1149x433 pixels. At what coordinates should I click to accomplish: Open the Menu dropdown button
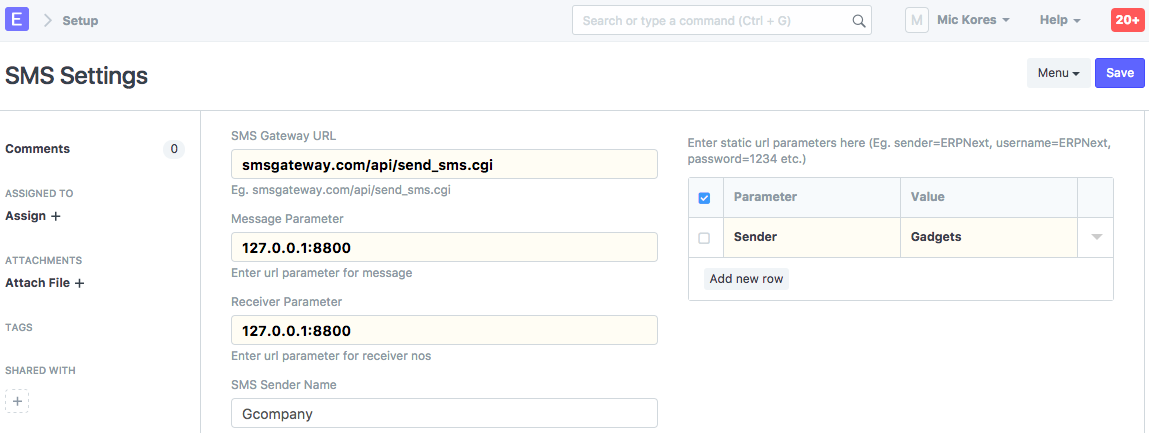tap(1058, 73)
